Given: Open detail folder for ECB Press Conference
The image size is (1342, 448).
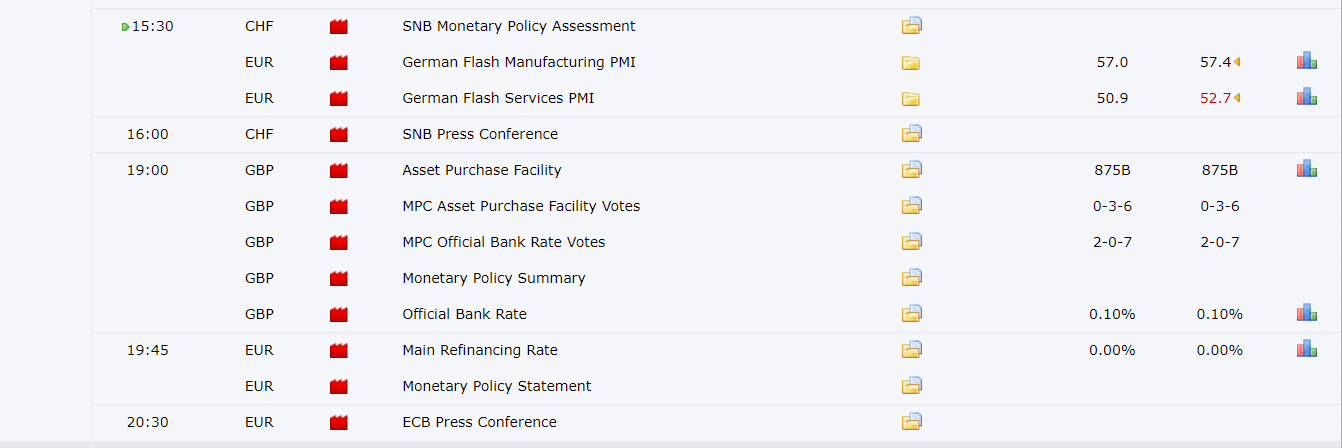Looking at the screenshot, I should tap(911, 422).
